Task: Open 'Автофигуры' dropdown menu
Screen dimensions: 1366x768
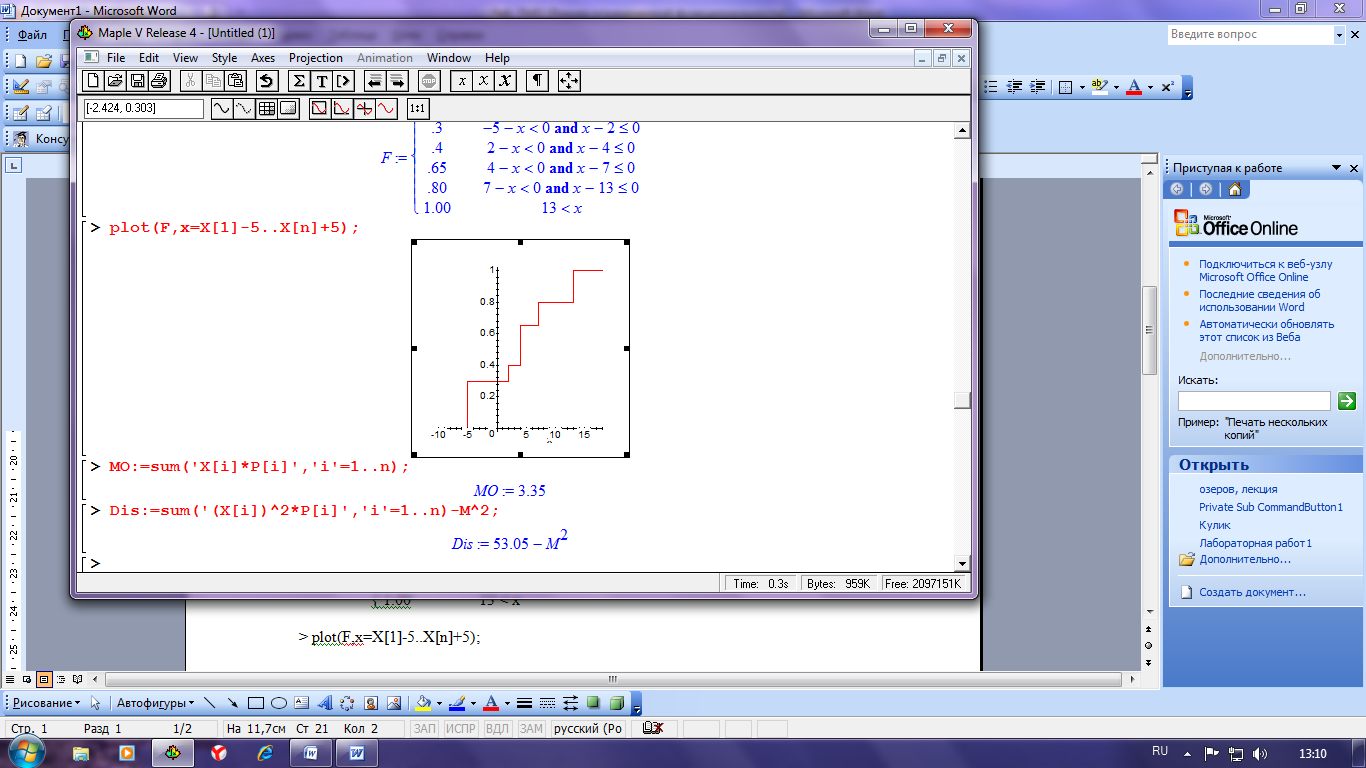Action: point(155,703)
